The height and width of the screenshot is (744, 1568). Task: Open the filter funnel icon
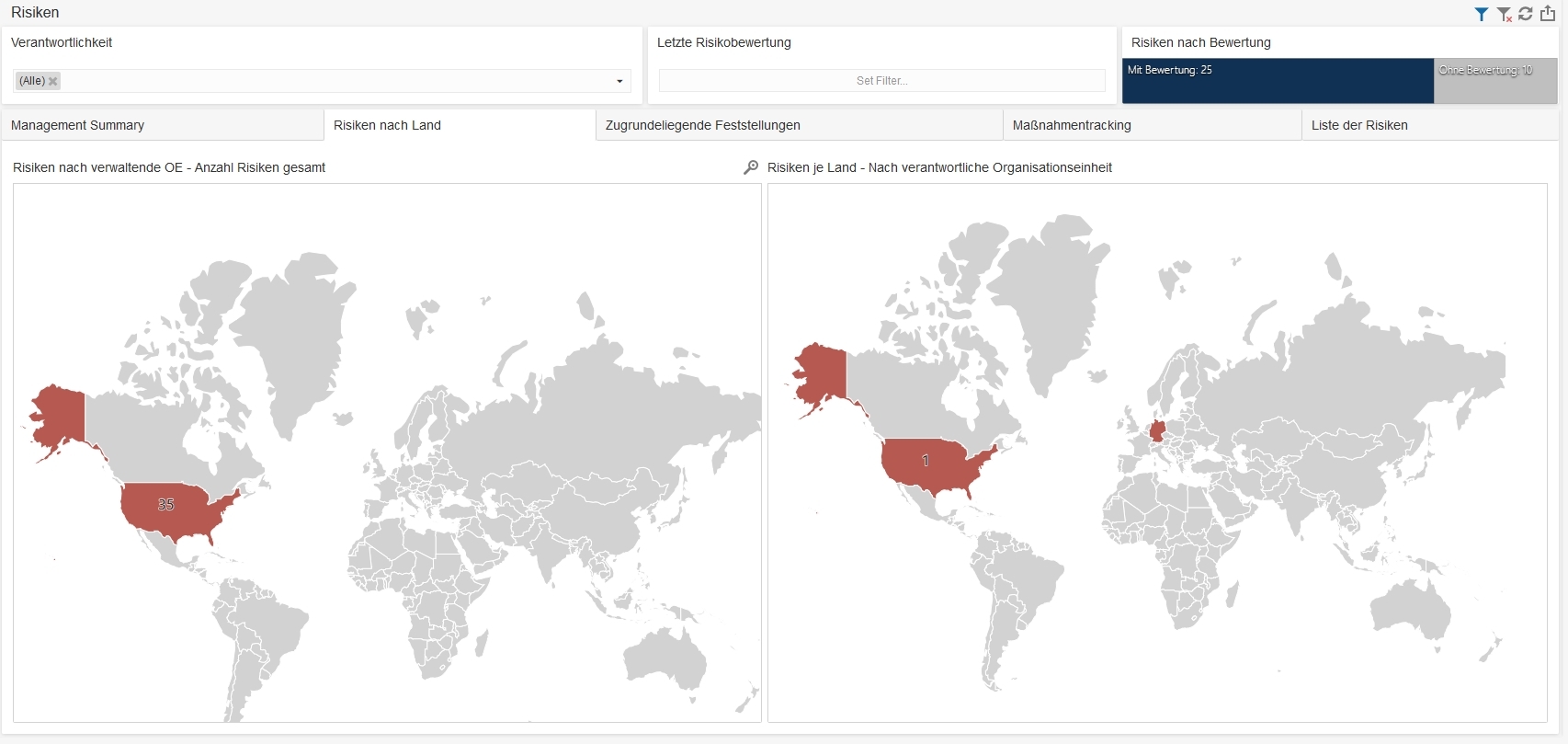[1482, 14]
